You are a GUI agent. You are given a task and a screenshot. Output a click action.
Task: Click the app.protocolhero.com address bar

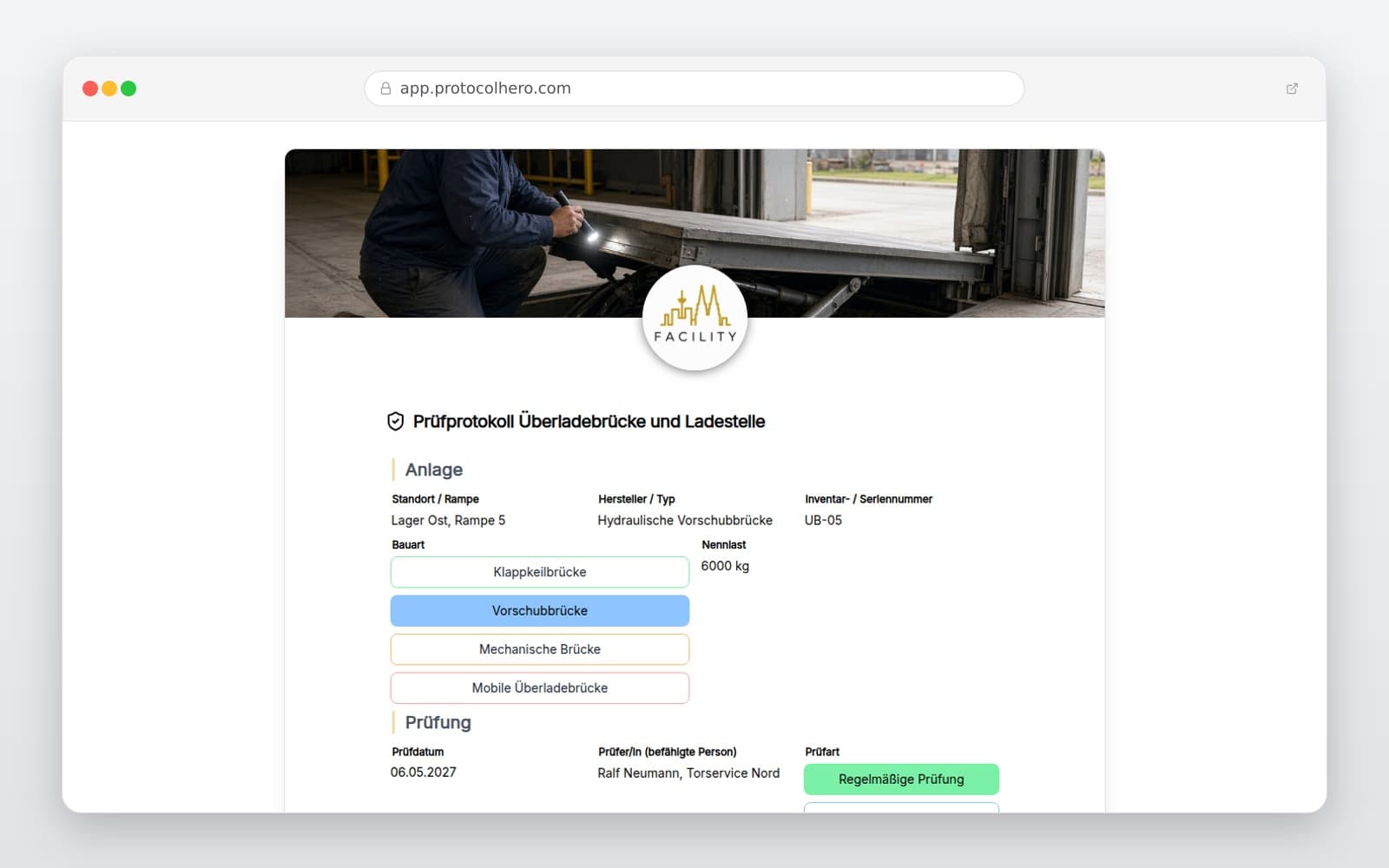coord(694,89)
